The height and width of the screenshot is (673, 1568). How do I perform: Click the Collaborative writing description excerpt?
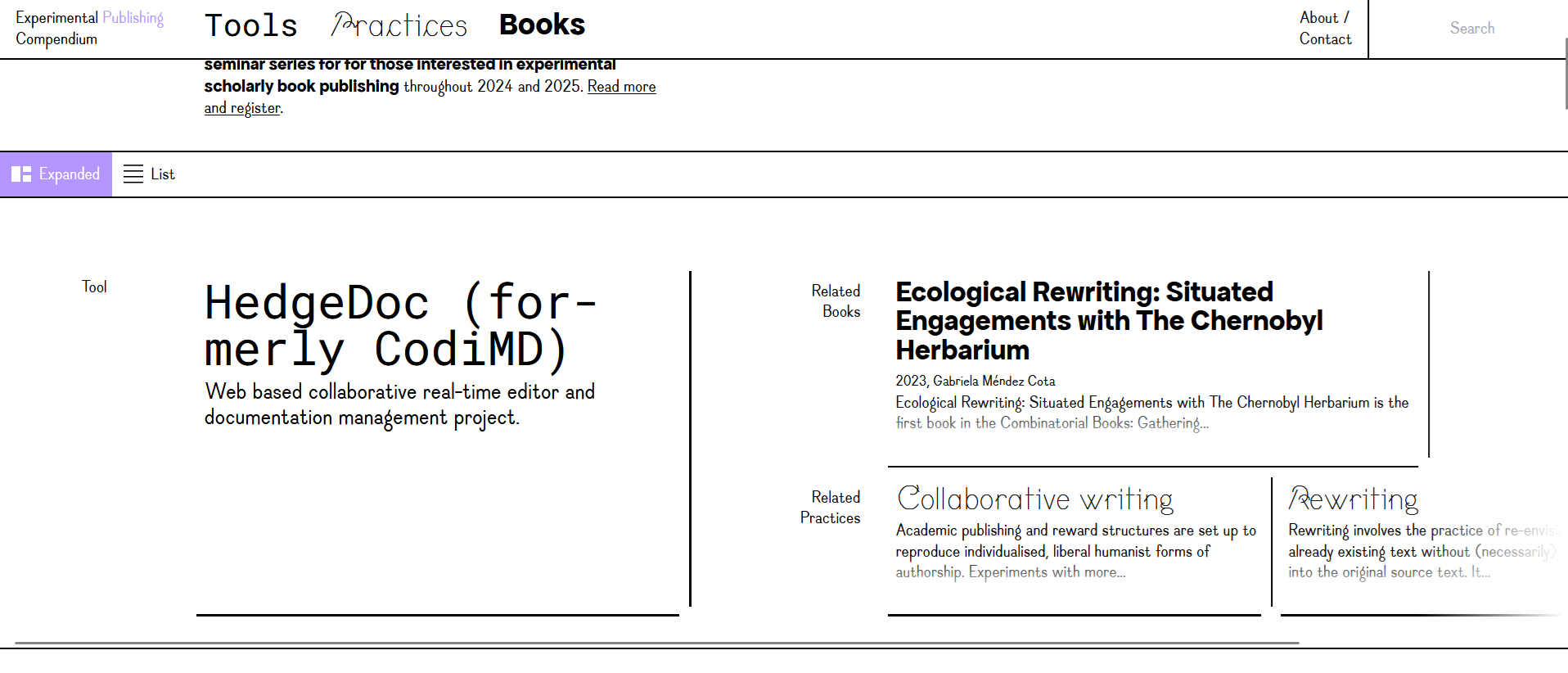point(1075,551)
